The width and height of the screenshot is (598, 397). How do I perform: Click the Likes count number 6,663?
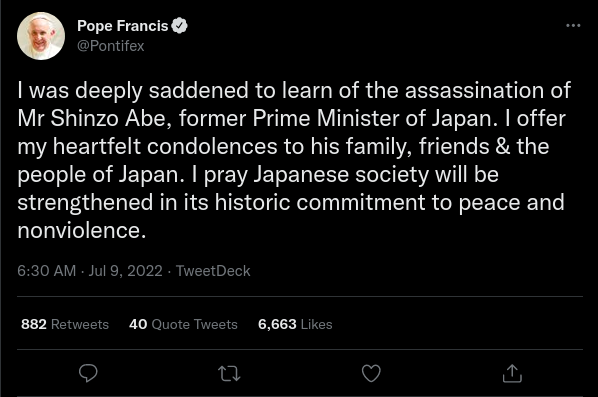point(277,324)
